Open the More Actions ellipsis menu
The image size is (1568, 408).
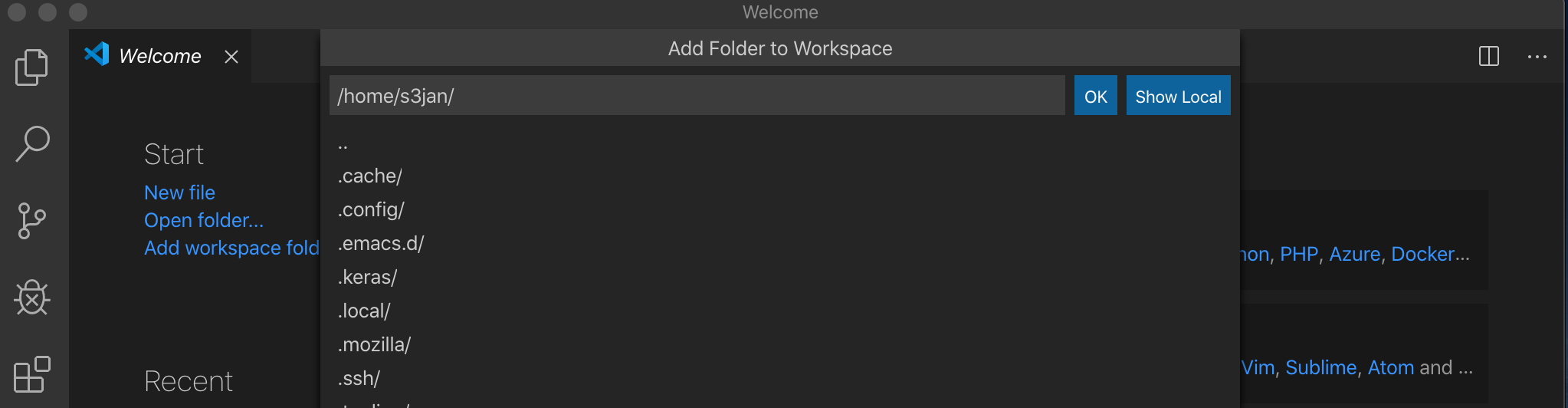click(1537, 56)
